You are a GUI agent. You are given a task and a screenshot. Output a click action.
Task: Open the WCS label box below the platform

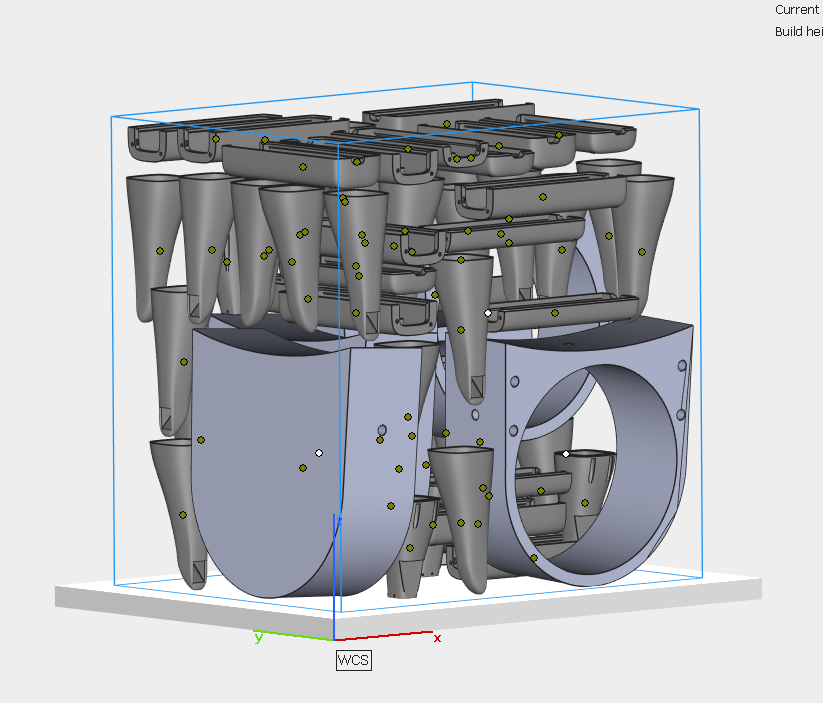coord(354,659)
